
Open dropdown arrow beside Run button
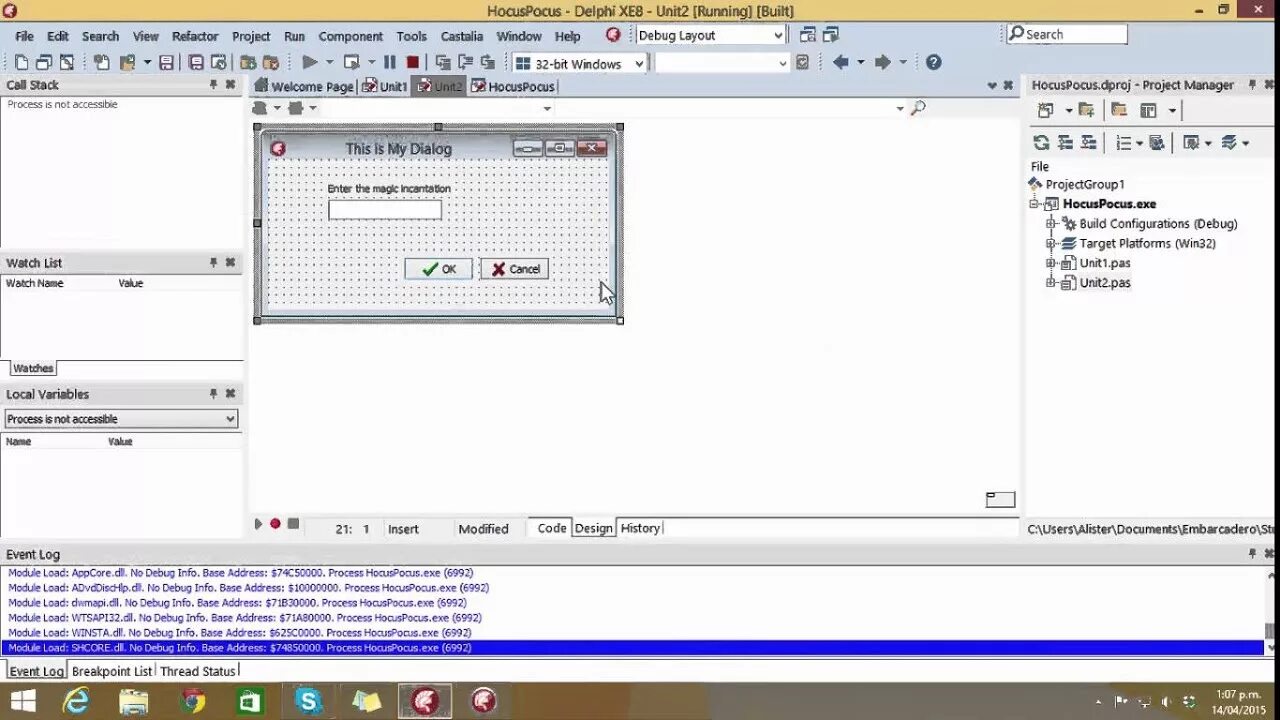329,62
